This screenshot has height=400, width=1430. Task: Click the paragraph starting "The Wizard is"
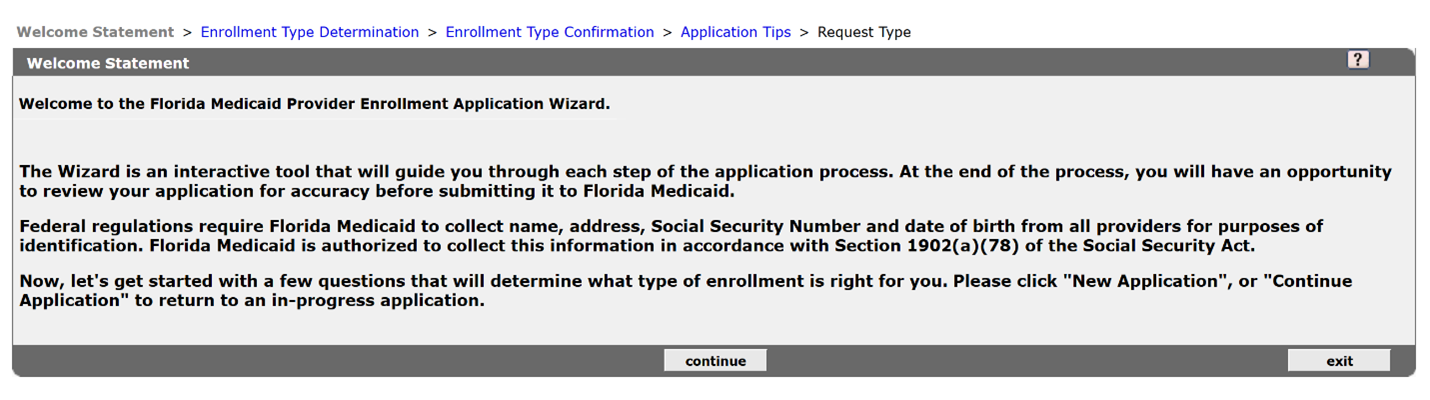700,181
